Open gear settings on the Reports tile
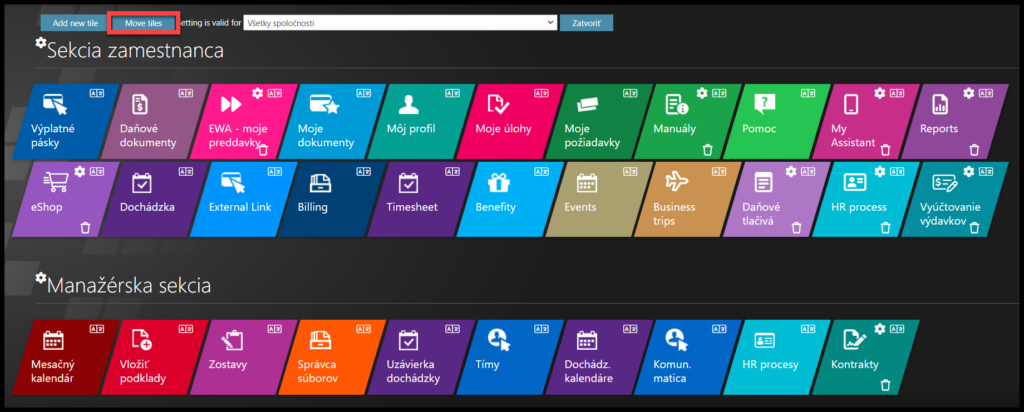The image size is (1024, 412). coord(968,92)
